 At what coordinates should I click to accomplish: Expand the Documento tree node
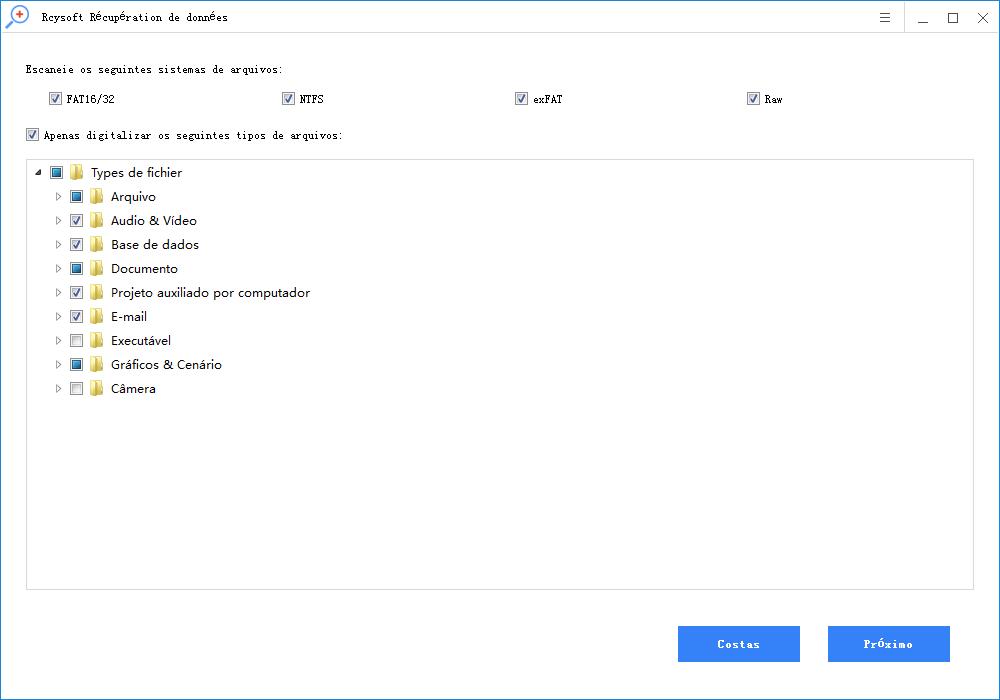click(58, 268)
